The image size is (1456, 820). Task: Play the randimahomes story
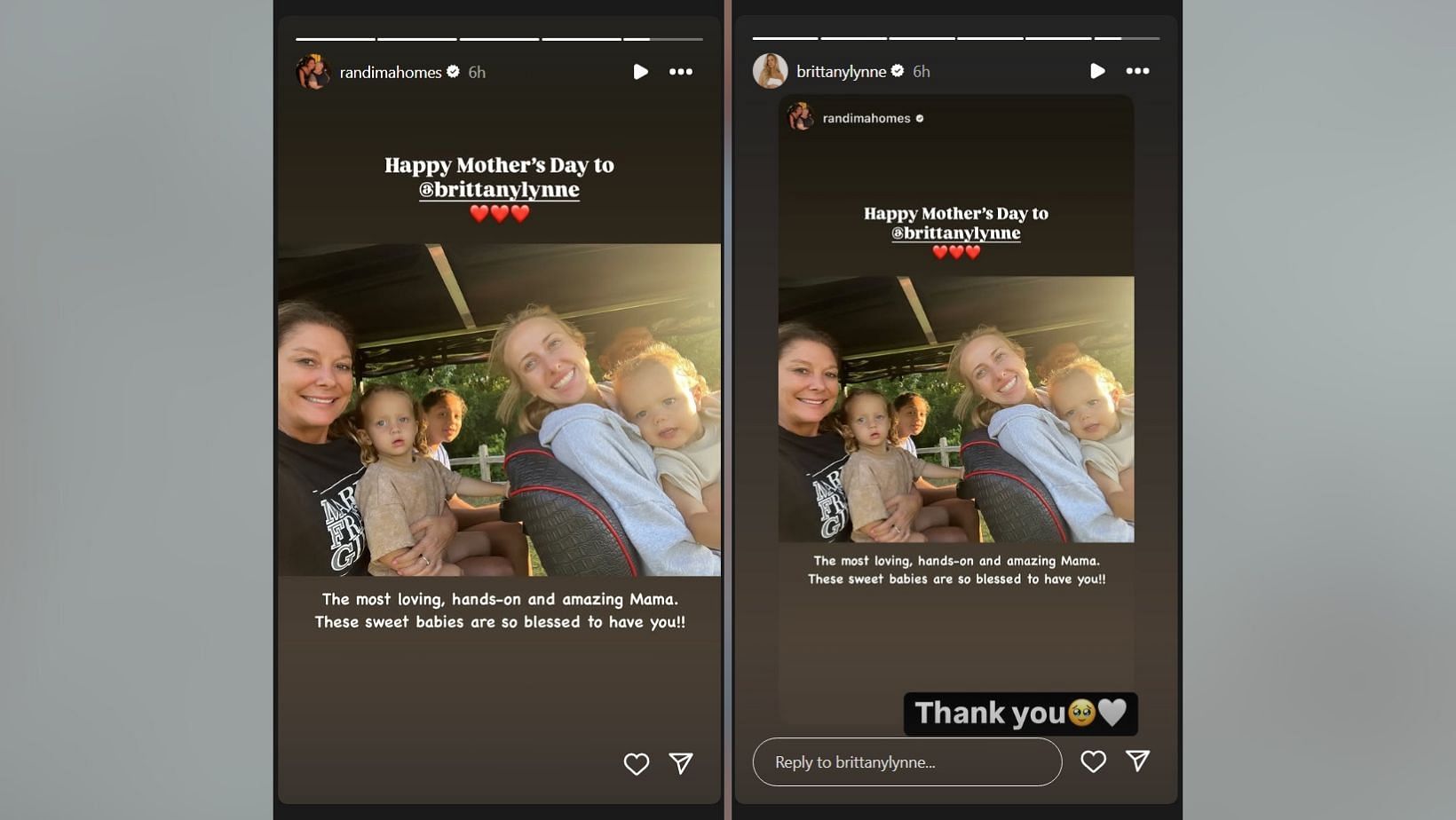pos(640,72)
